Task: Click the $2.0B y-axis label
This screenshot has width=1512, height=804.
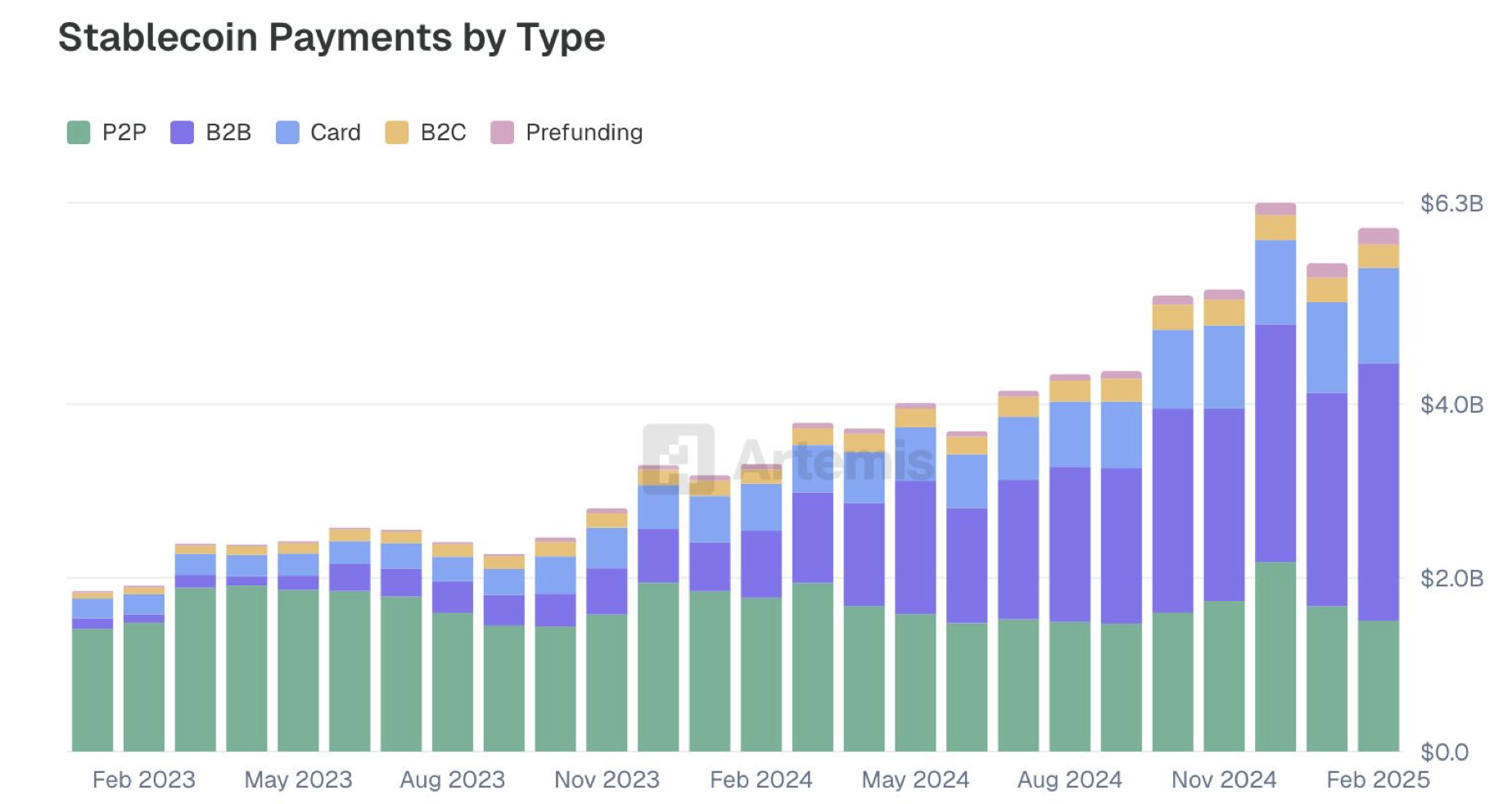Action: [x=1451, y=578]
